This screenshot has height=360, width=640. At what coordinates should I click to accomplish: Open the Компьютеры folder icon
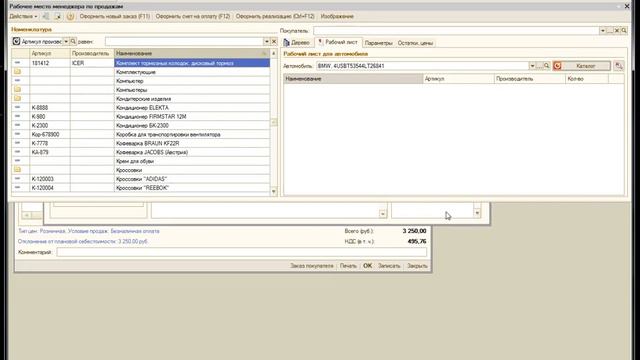click(x=17, y=89)
